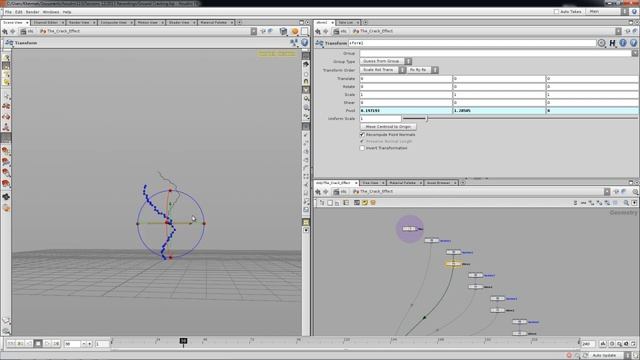This screenshot has width=640, height=360.
Task: Click the select tool at top of left toolbar
Action: [6, 58]
